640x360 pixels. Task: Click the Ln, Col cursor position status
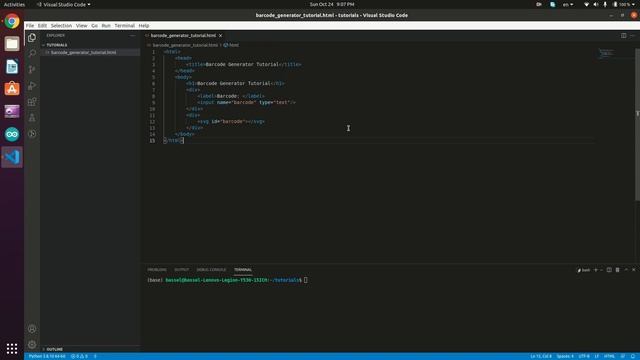coord(541,356)
